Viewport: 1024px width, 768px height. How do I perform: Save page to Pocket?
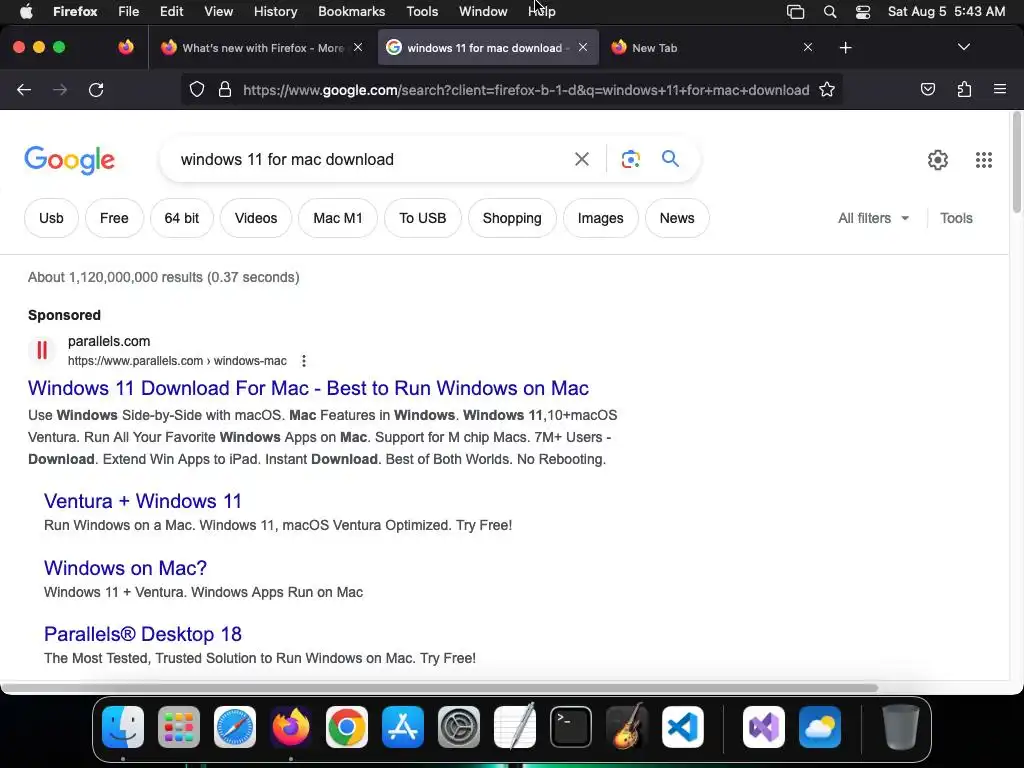[927, 89]
